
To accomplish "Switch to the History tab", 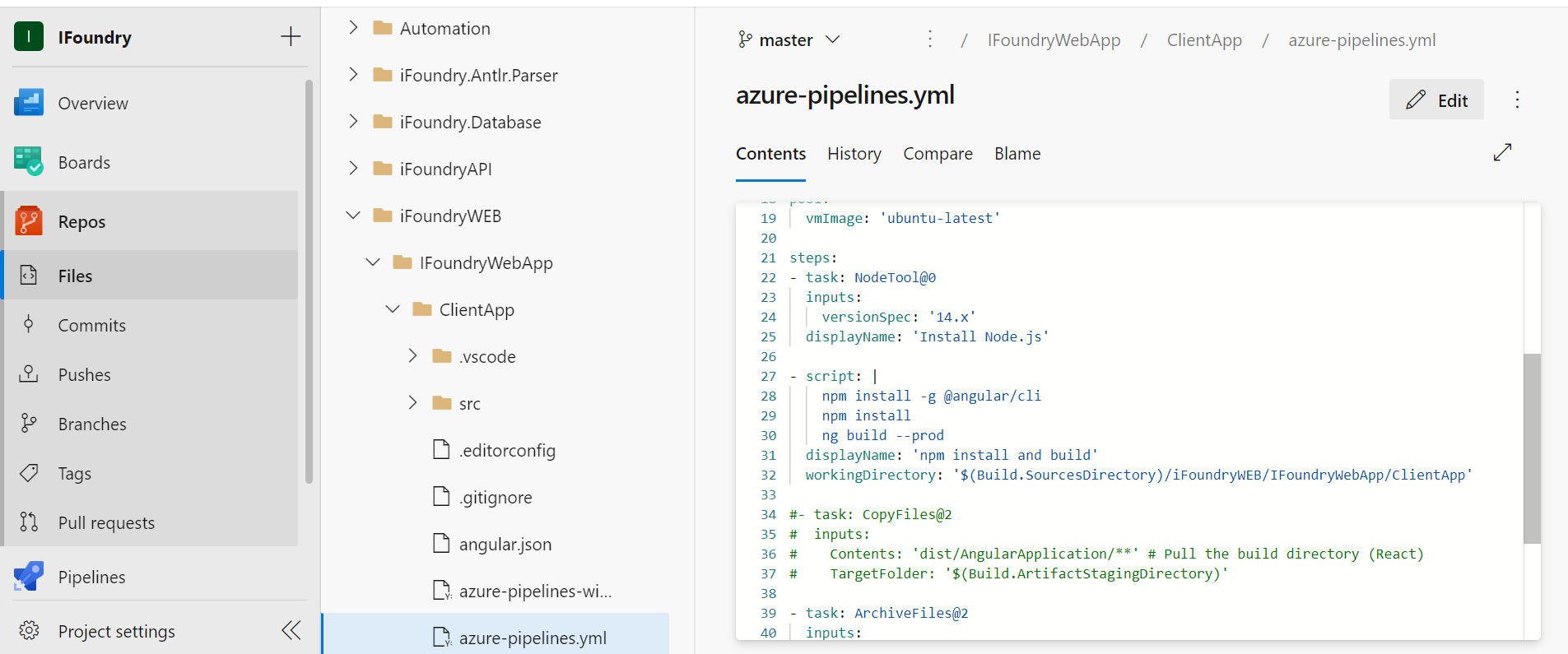I will [854, 154].
